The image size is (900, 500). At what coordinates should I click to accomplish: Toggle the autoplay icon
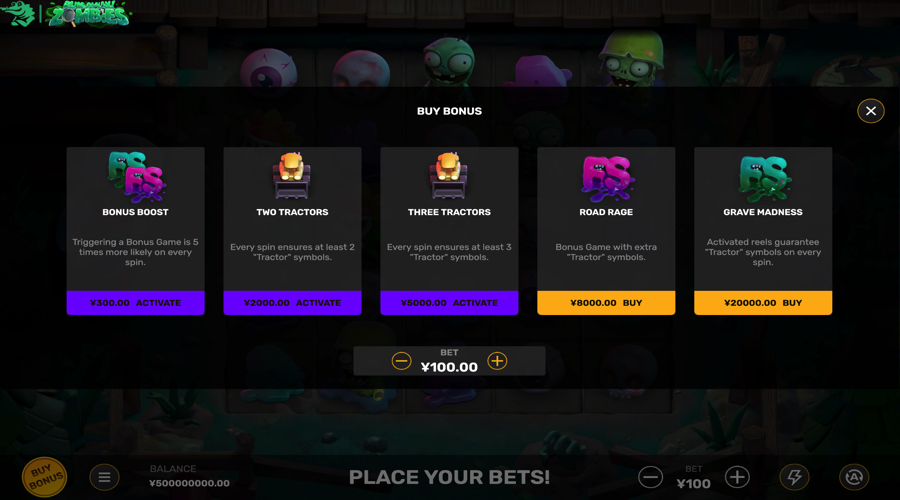[854, 477]
